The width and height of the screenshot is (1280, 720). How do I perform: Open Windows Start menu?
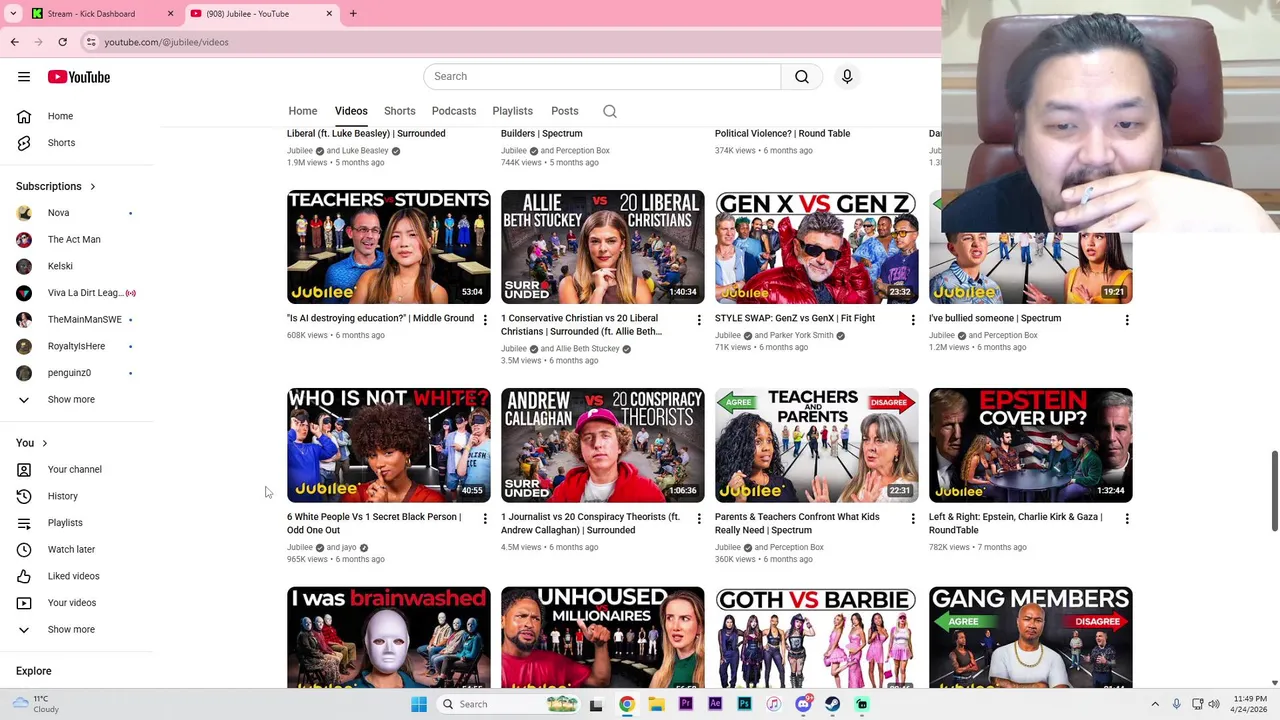(419, 704)
